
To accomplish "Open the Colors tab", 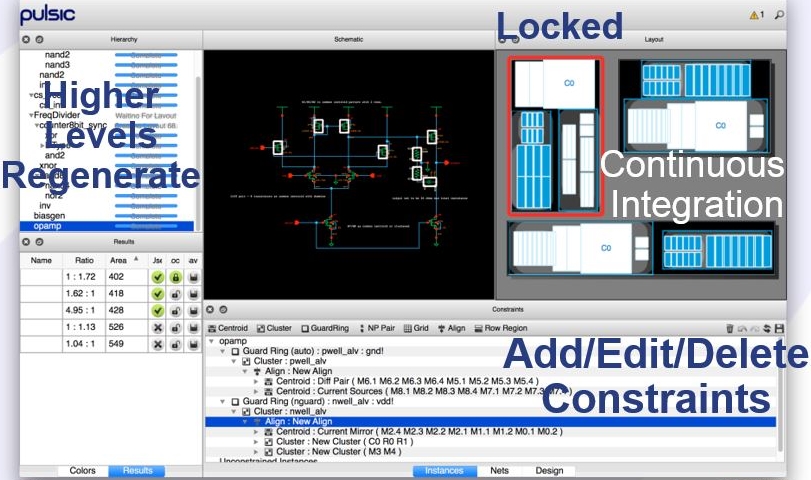I will click(x=82, y=470).
